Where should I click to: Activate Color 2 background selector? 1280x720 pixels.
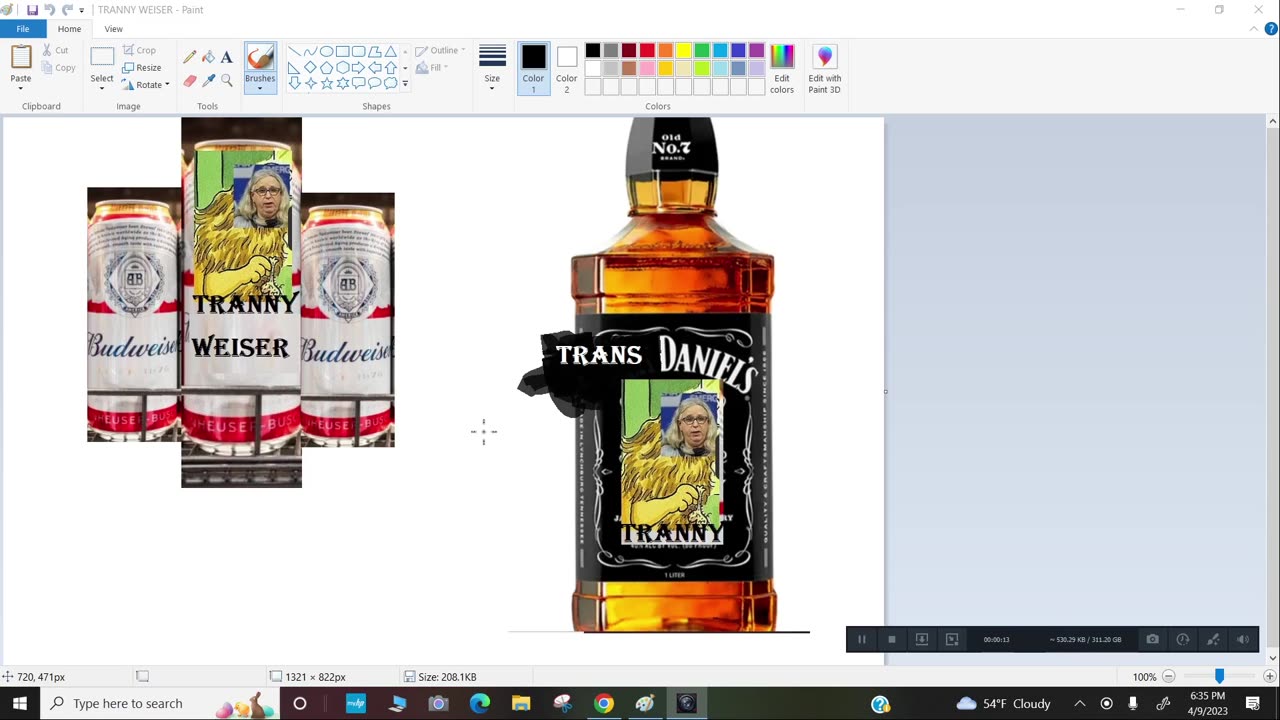pos(567,69)
